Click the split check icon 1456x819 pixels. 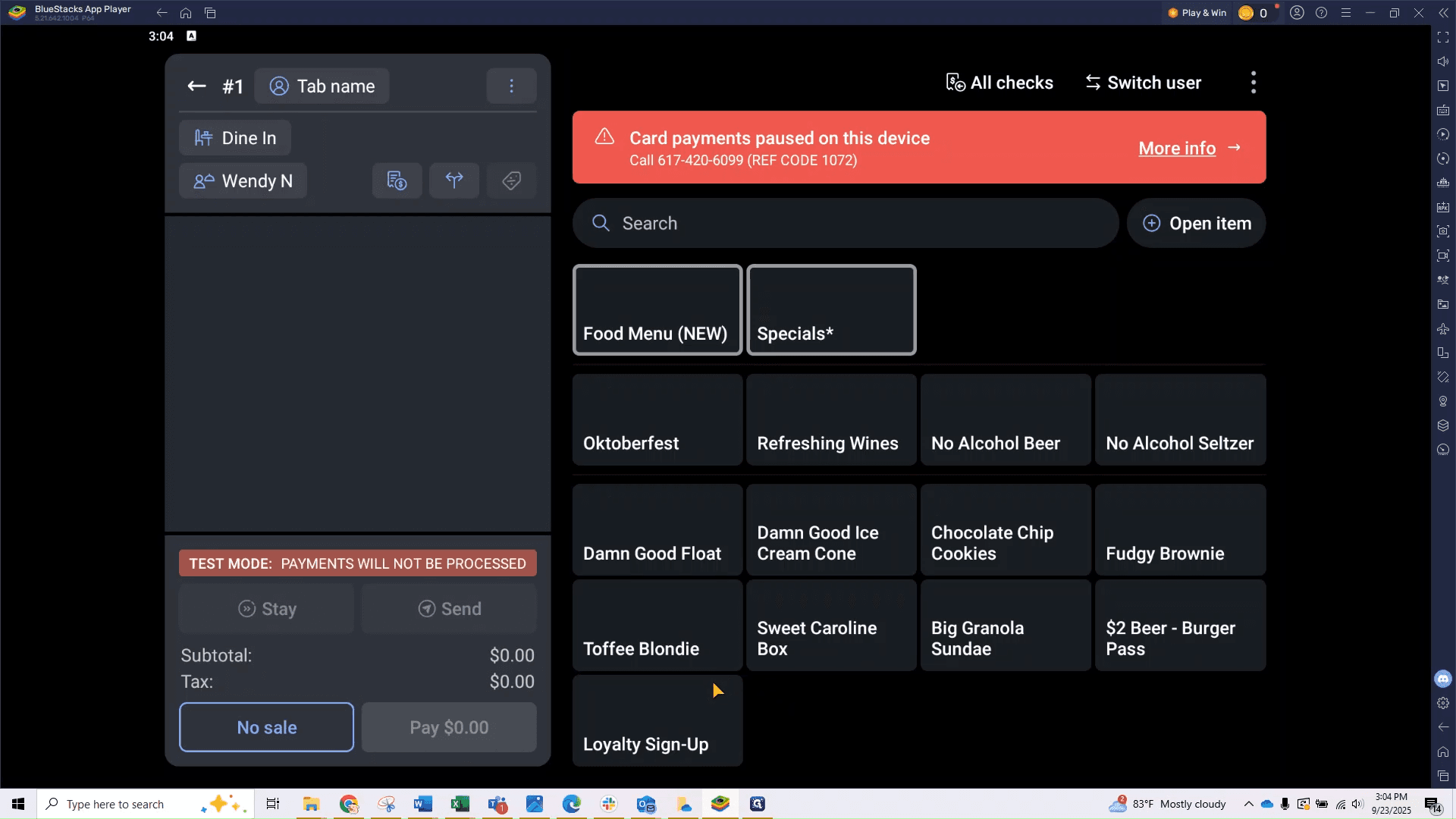click(x=454, y=180)
